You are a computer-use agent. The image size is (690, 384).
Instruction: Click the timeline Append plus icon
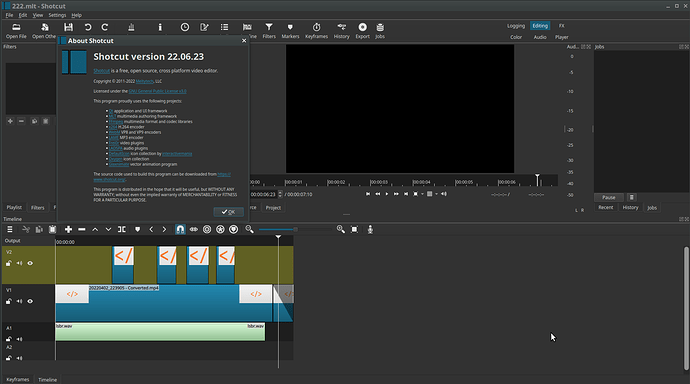68,229
